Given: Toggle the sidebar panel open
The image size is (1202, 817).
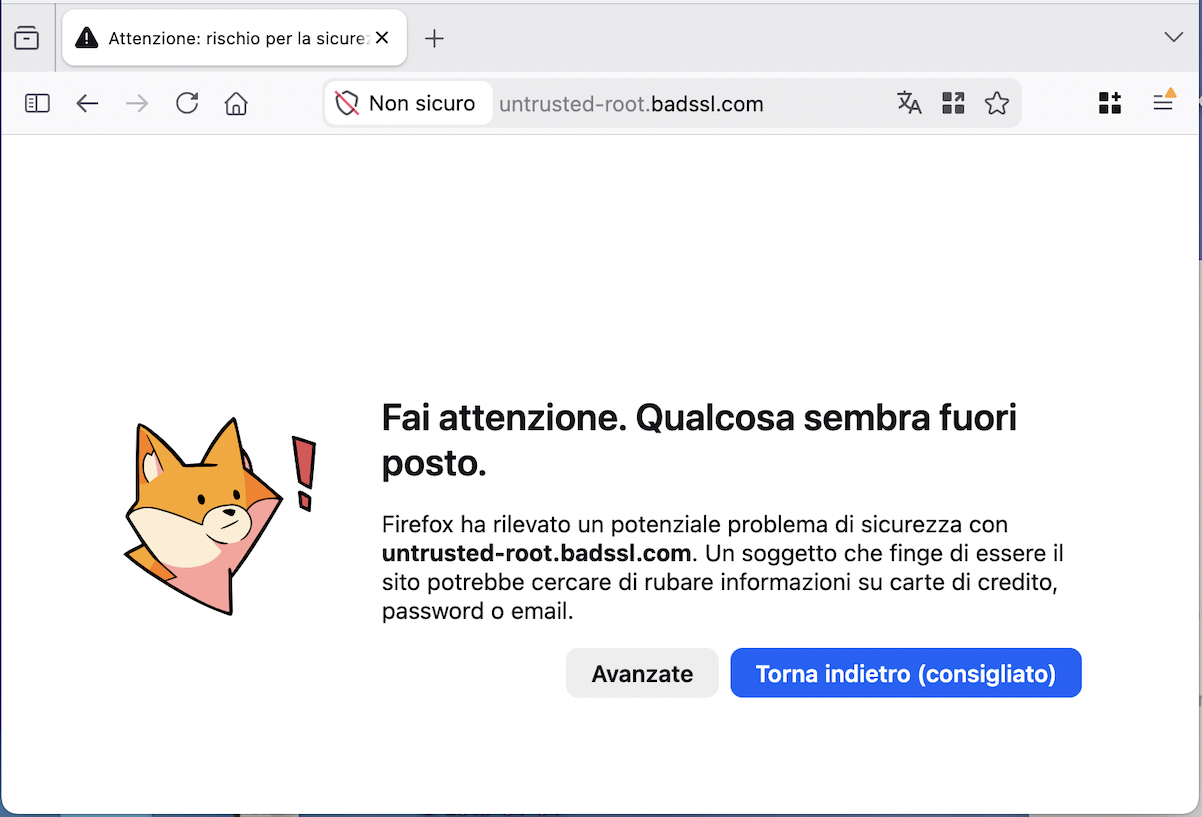Looking at the screenshot, I should [37, 103].
